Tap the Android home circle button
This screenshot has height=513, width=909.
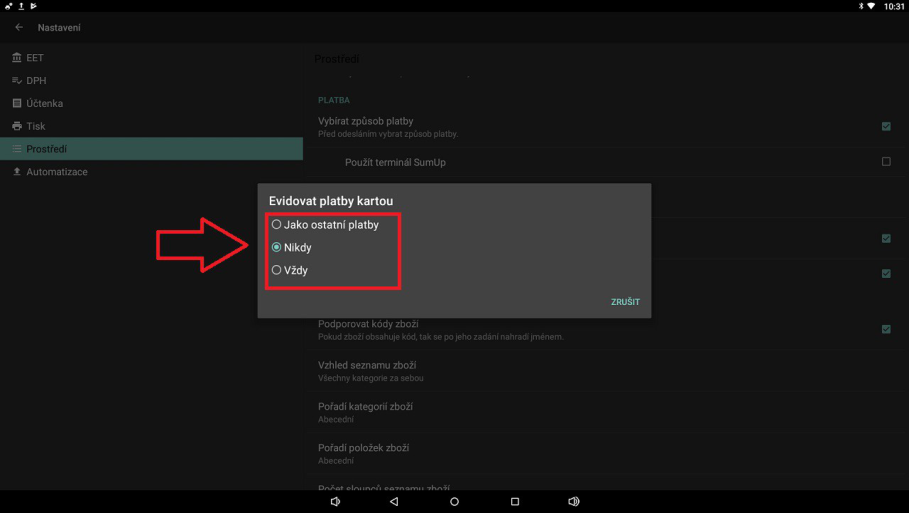[454, 502]
